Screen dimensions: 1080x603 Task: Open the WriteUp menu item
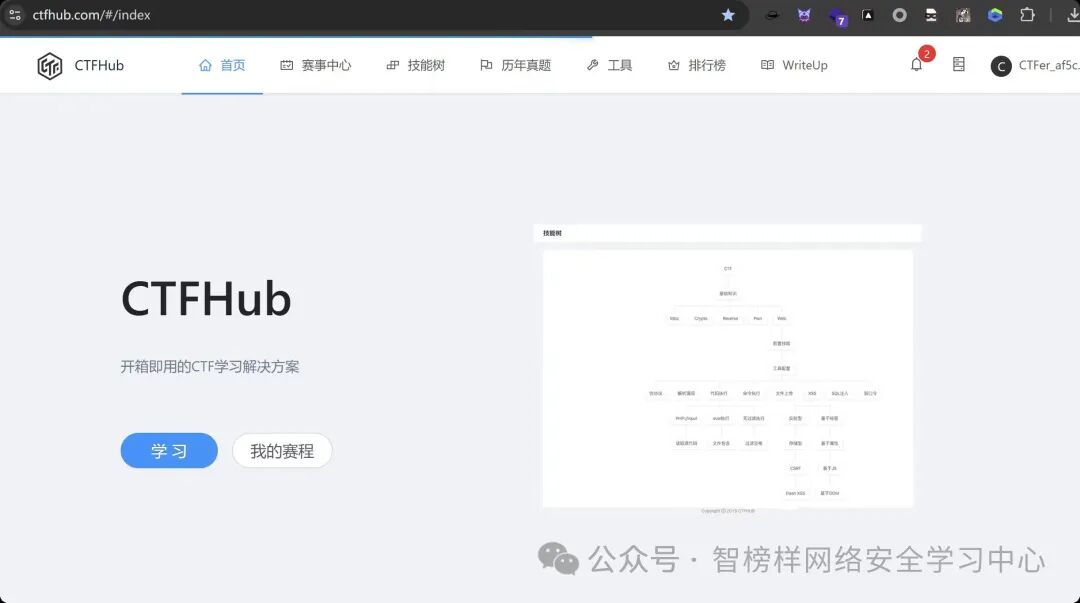(793, 65)
